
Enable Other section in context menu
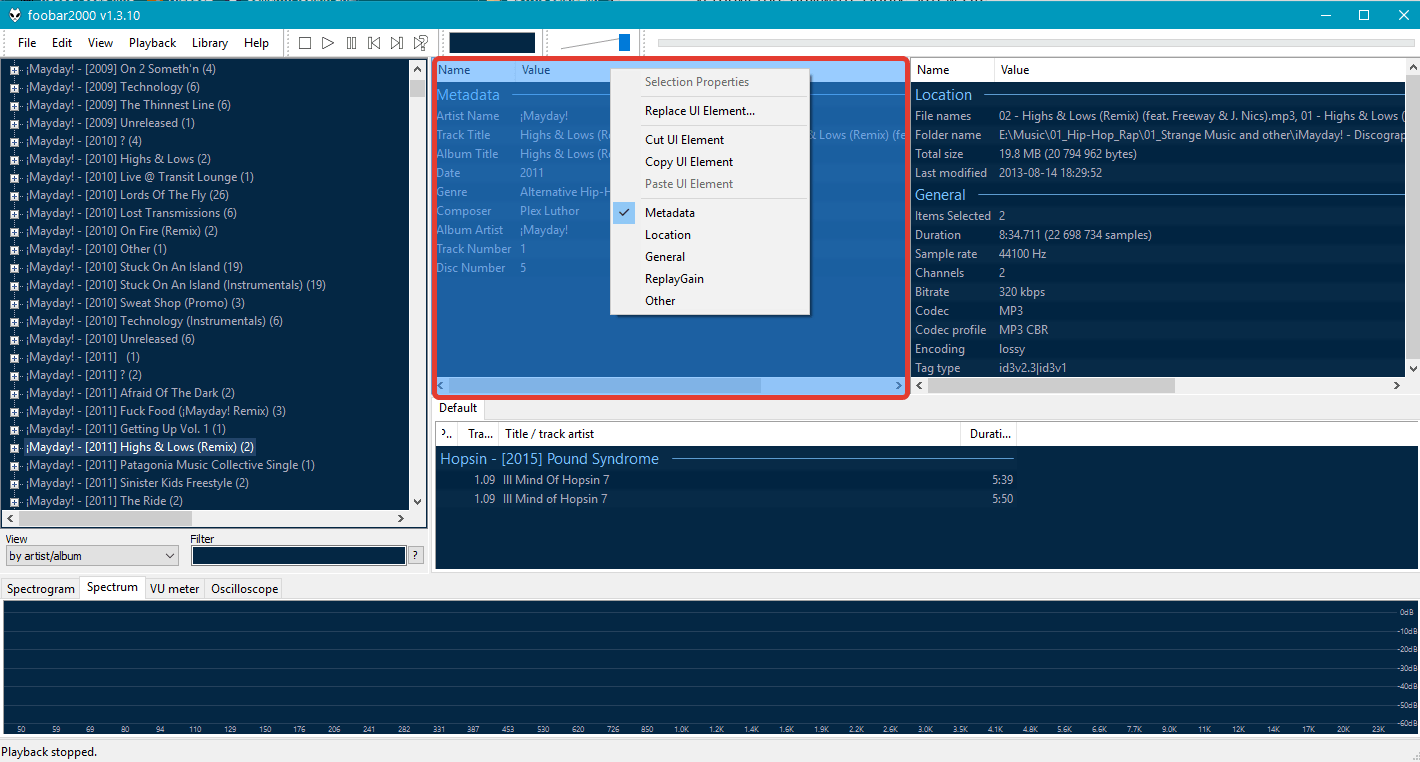pyautogui.click(x=709, y=301)
